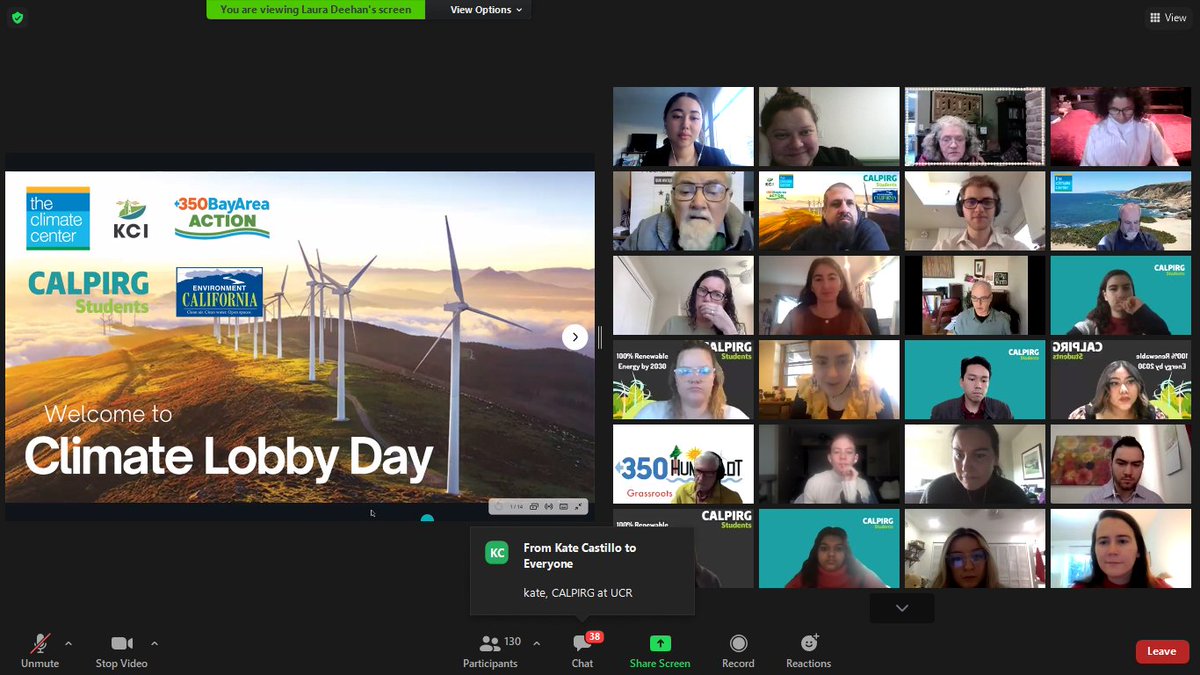Advance to the next slide
Viewport: 1200px width, 675px height.
click(575, 337)
